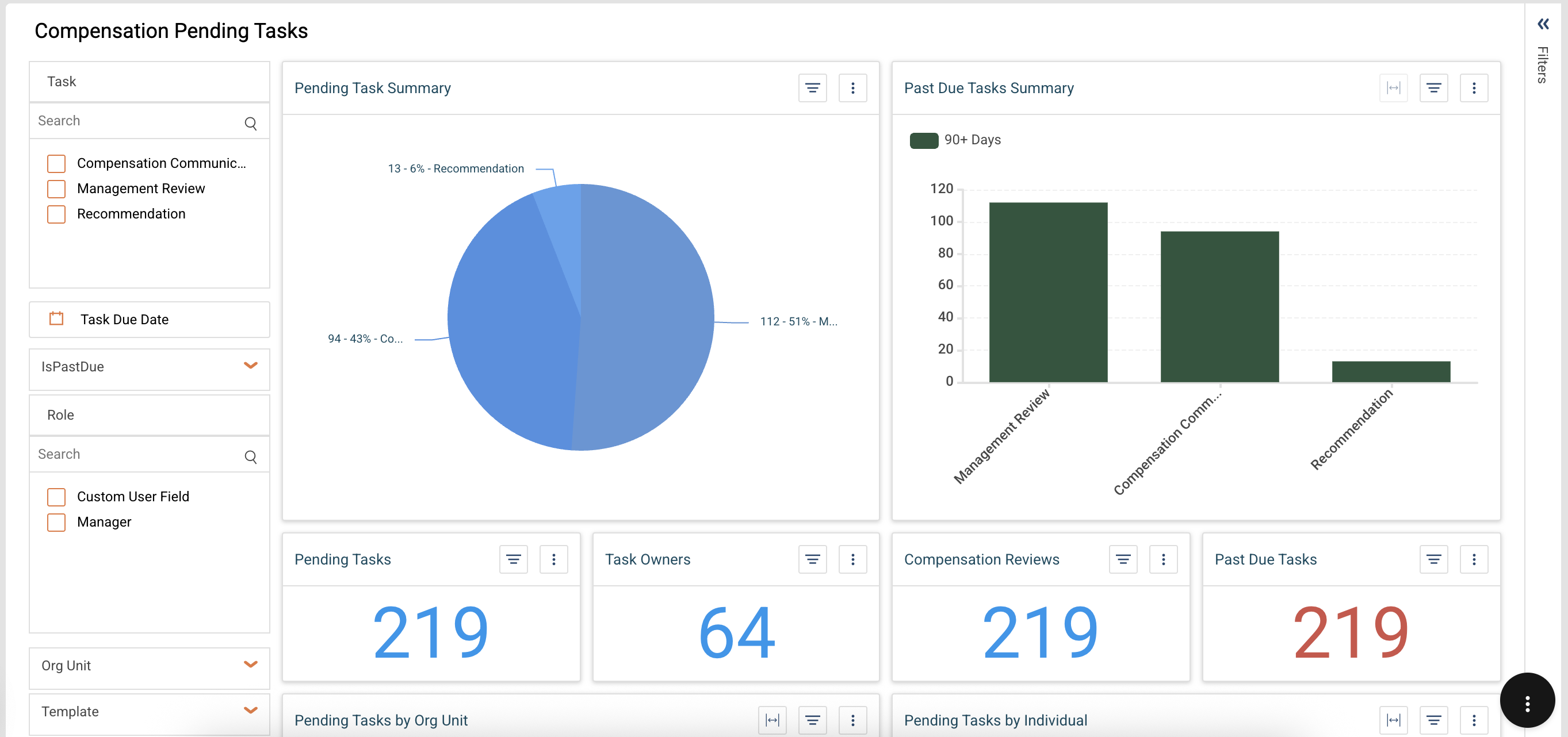Viewport: 1568px width, 737px height.
Task: Click the black floating three-dot button
Action: pos(1527,703)
